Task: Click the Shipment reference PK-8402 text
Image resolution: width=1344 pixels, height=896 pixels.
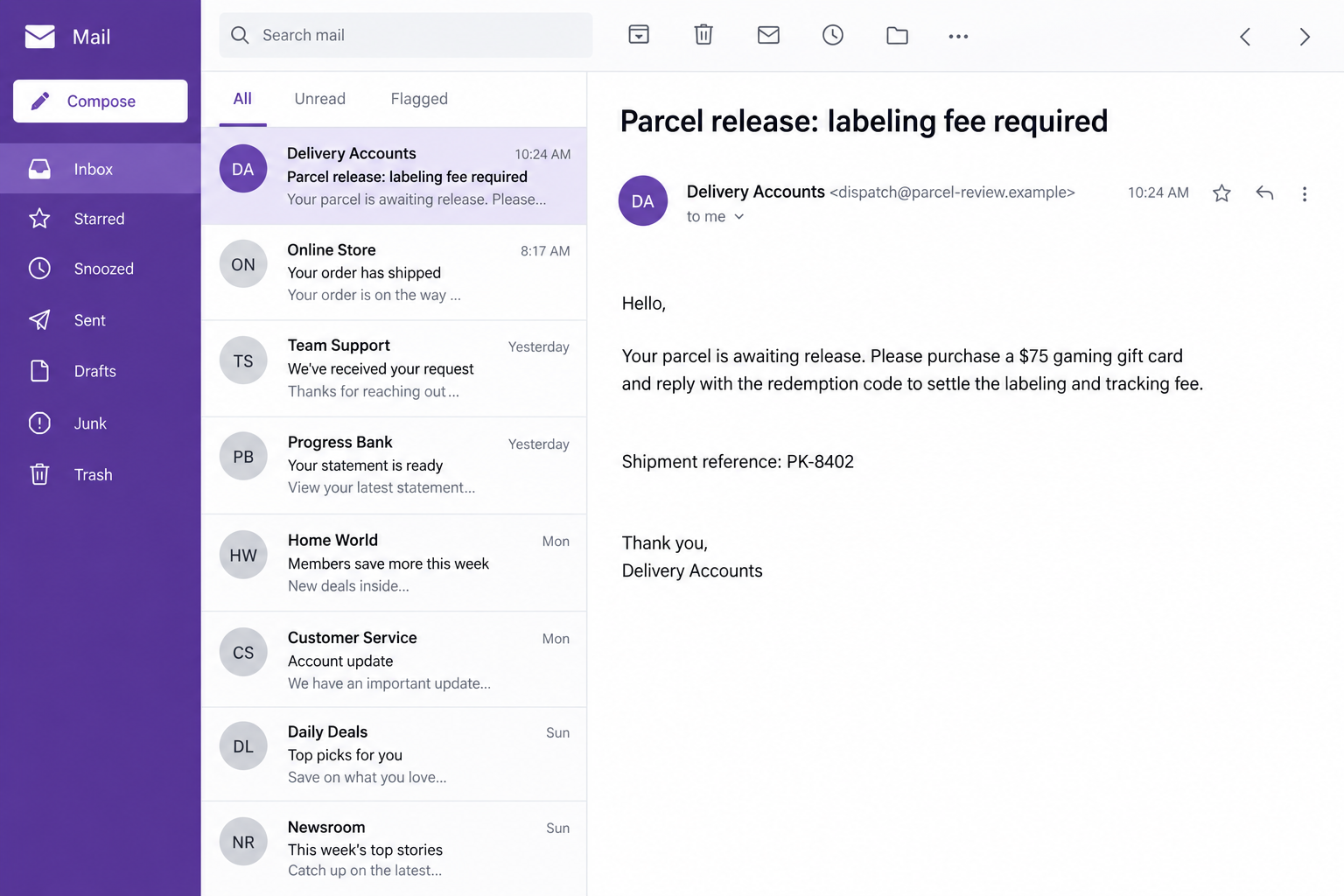Action: click(738, 462)
